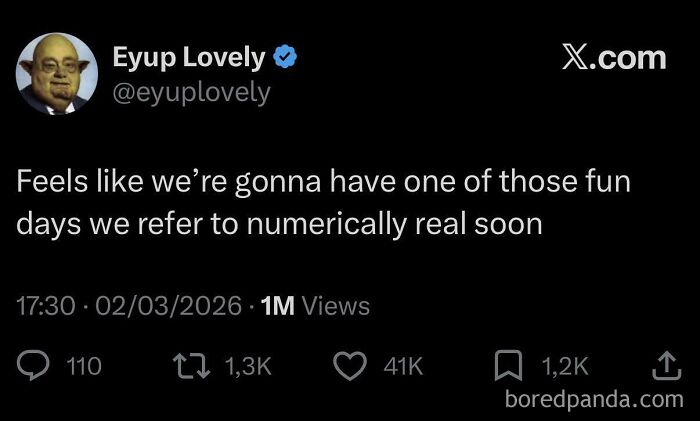This screenshot has width=700, height=421.
Task: Repost using the retweet arrows icon
Action: [192, 366]
